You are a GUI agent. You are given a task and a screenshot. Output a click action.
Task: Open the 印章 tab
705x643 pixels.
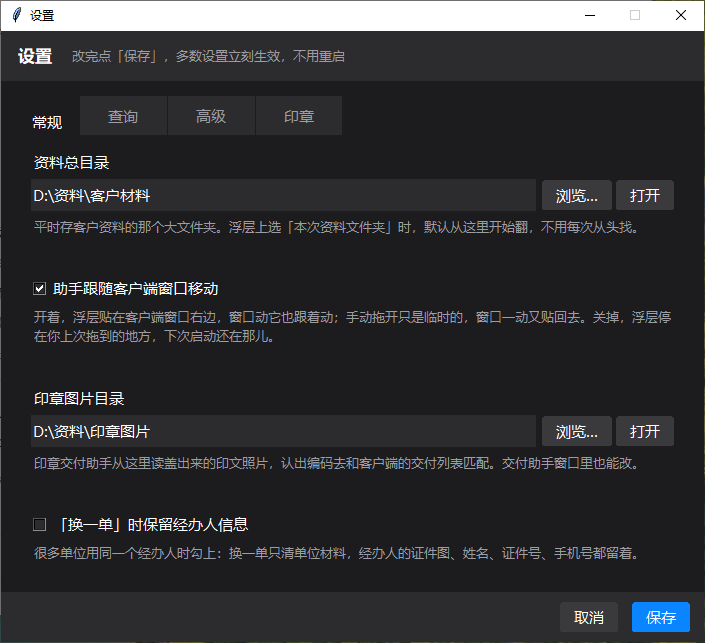(x=299, y=116)
